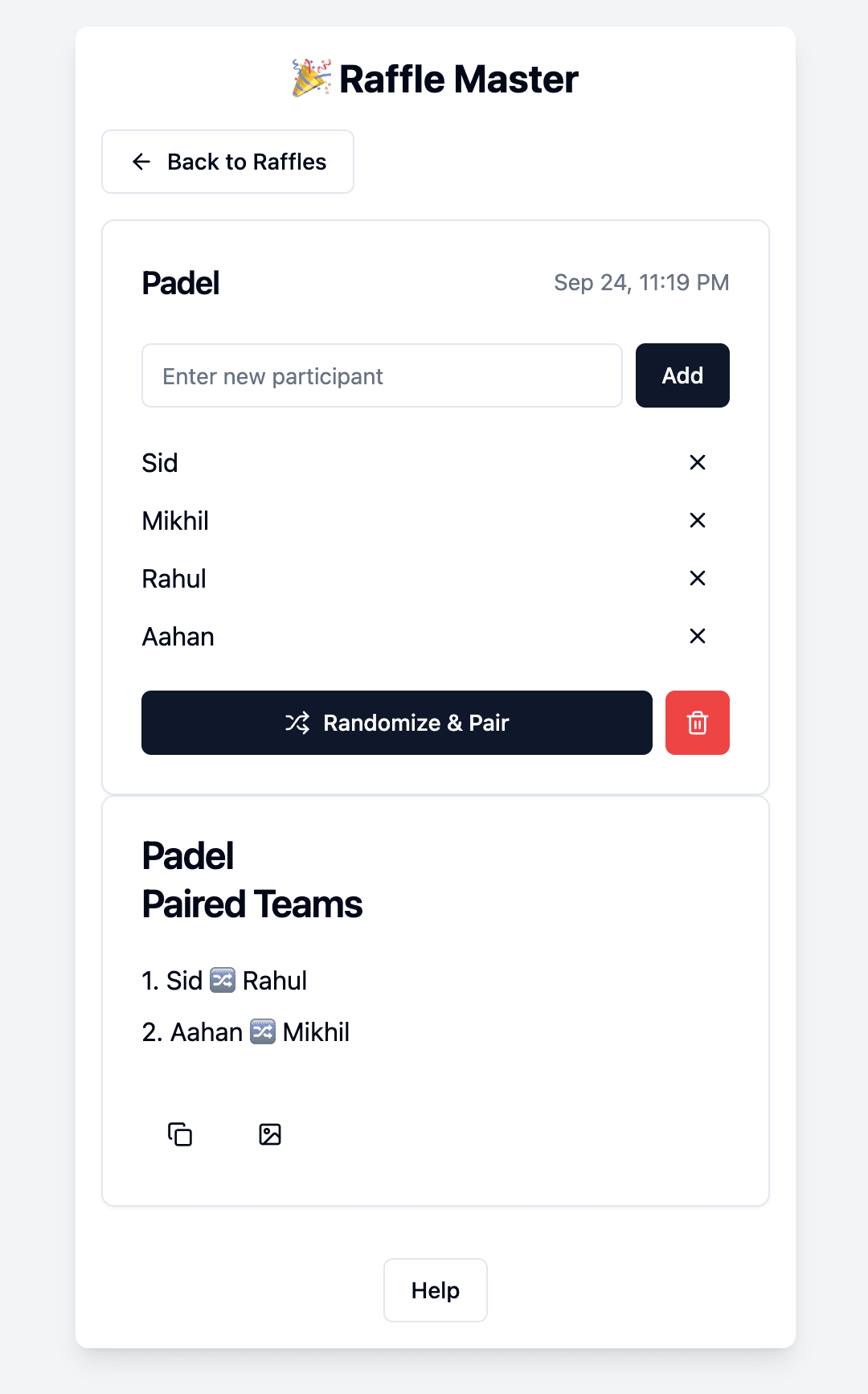Focus the Enter new participant field
868x1394 pixels.
(x=382, y=375)
